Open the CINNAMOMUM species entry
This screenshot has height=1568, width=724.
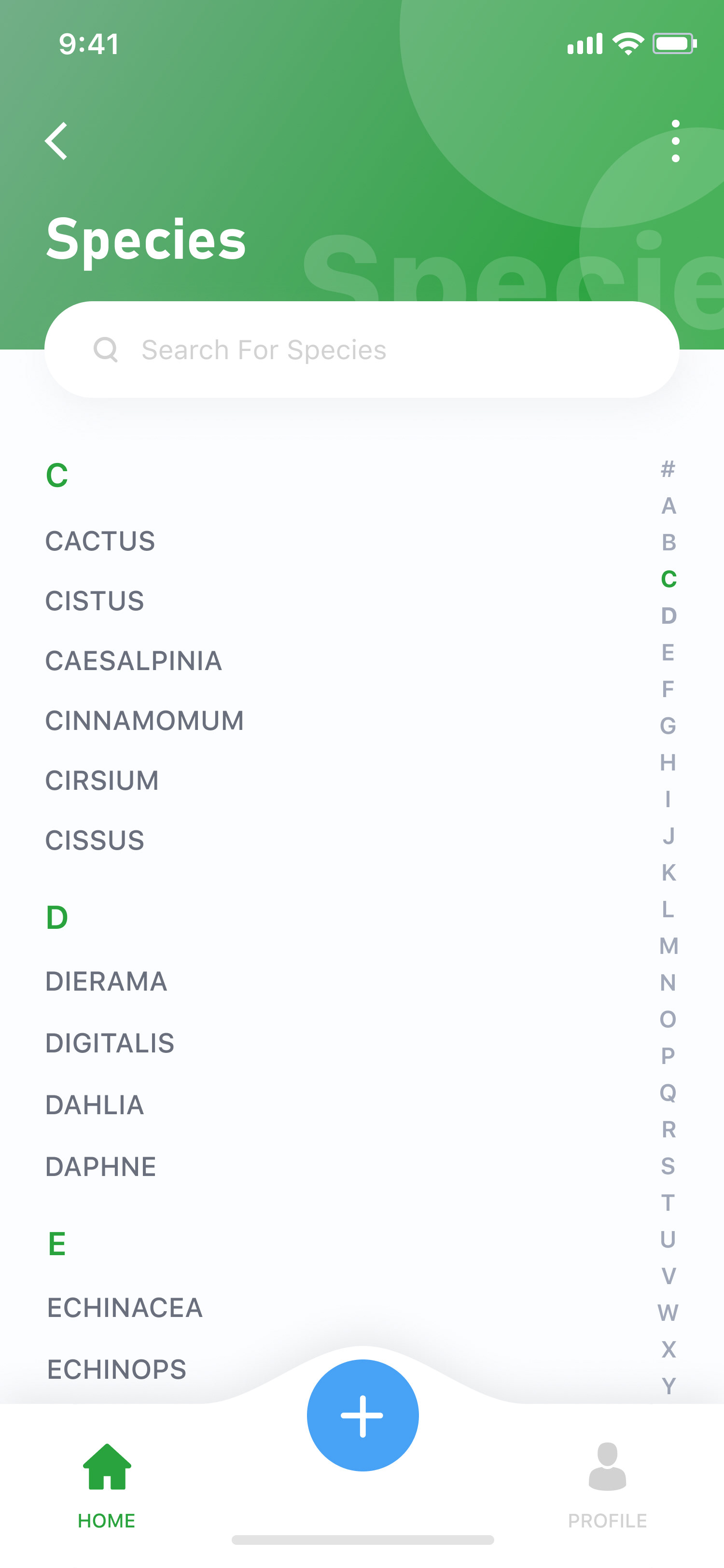click(x=145, y=721)
